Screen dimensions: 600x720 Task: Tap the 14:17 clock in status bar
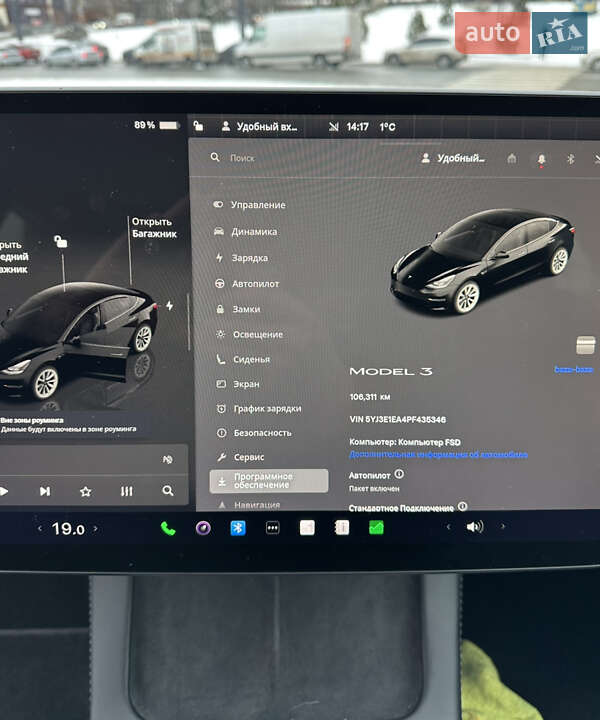[357, 127]
